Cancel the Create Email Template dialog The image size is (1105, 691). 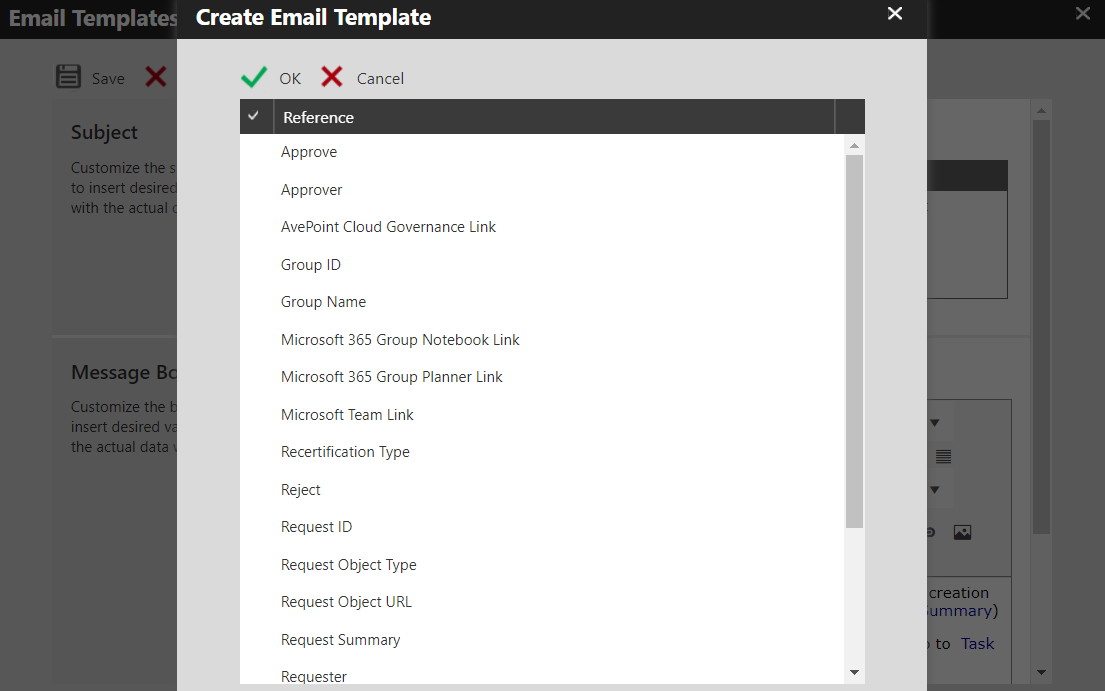click(x=361, y=77)
